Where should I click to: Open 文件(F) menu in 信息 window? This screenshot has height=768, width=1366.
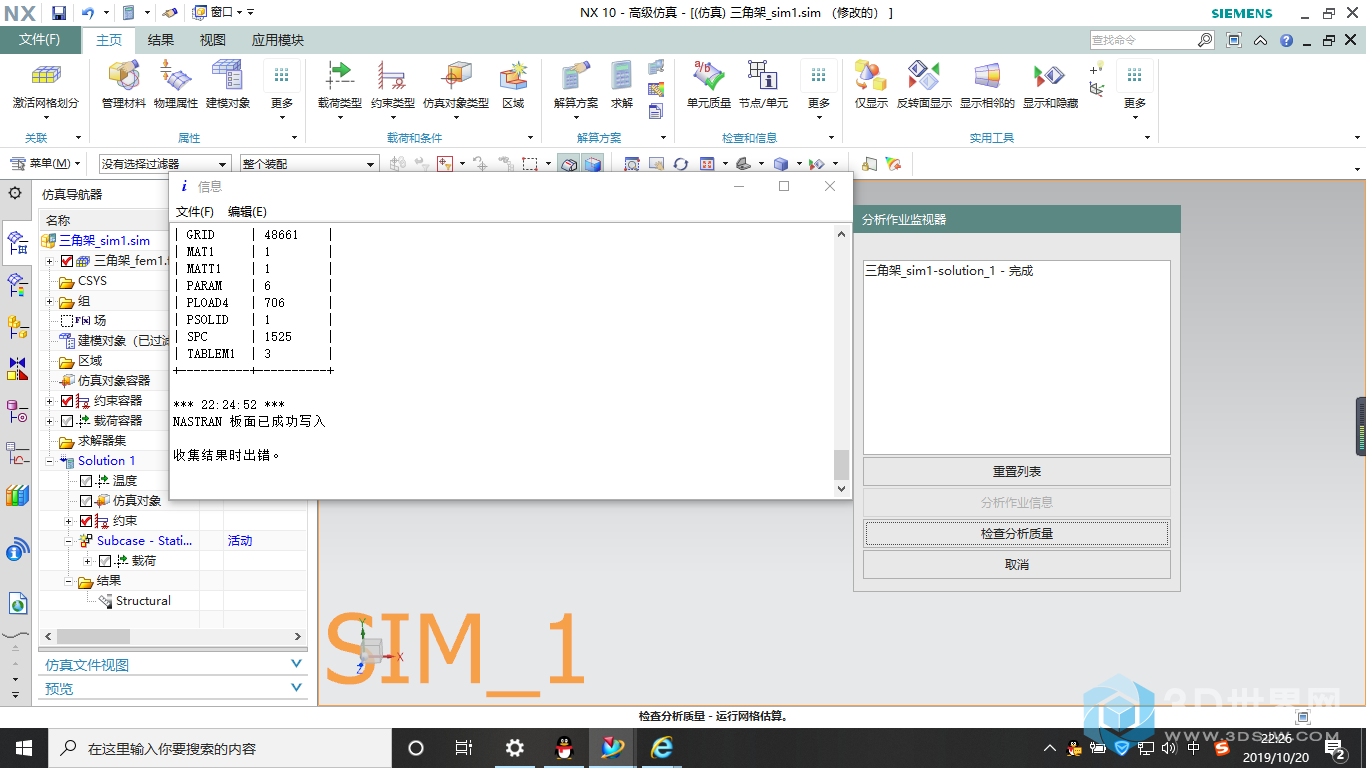coord(195,212)
